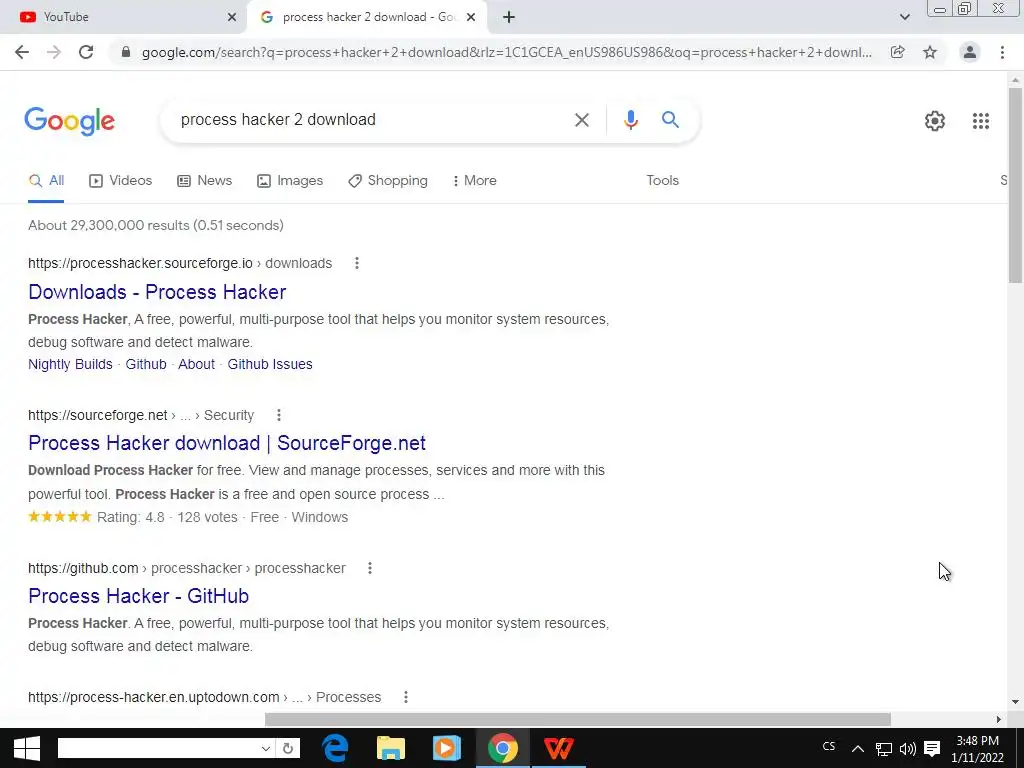
Task: Click the Nightly Builds sitelink
Action: [x=71, y=364]
